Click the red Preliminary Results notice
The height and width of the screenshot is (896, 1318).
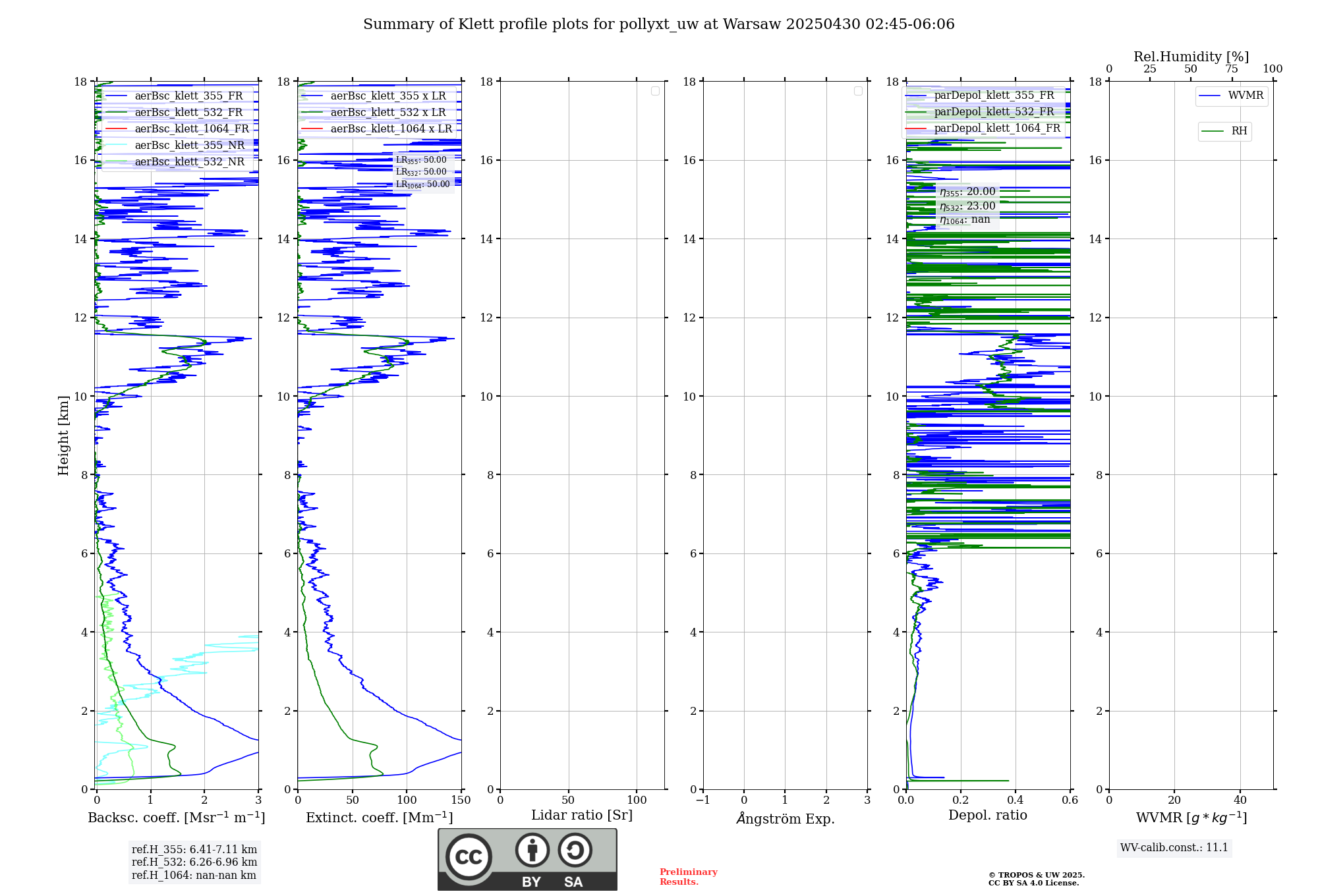(689, 877)
